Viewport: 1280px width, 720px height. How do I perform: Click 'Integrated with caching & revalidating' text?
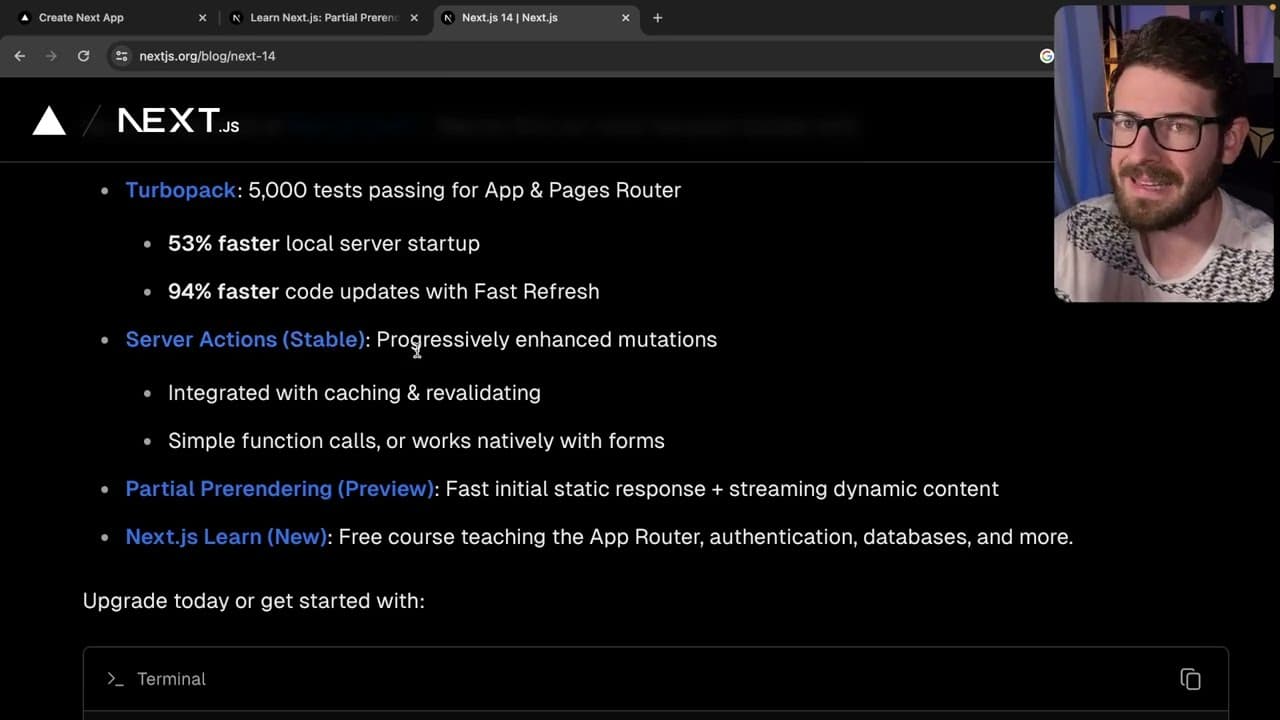pos(354,392)
